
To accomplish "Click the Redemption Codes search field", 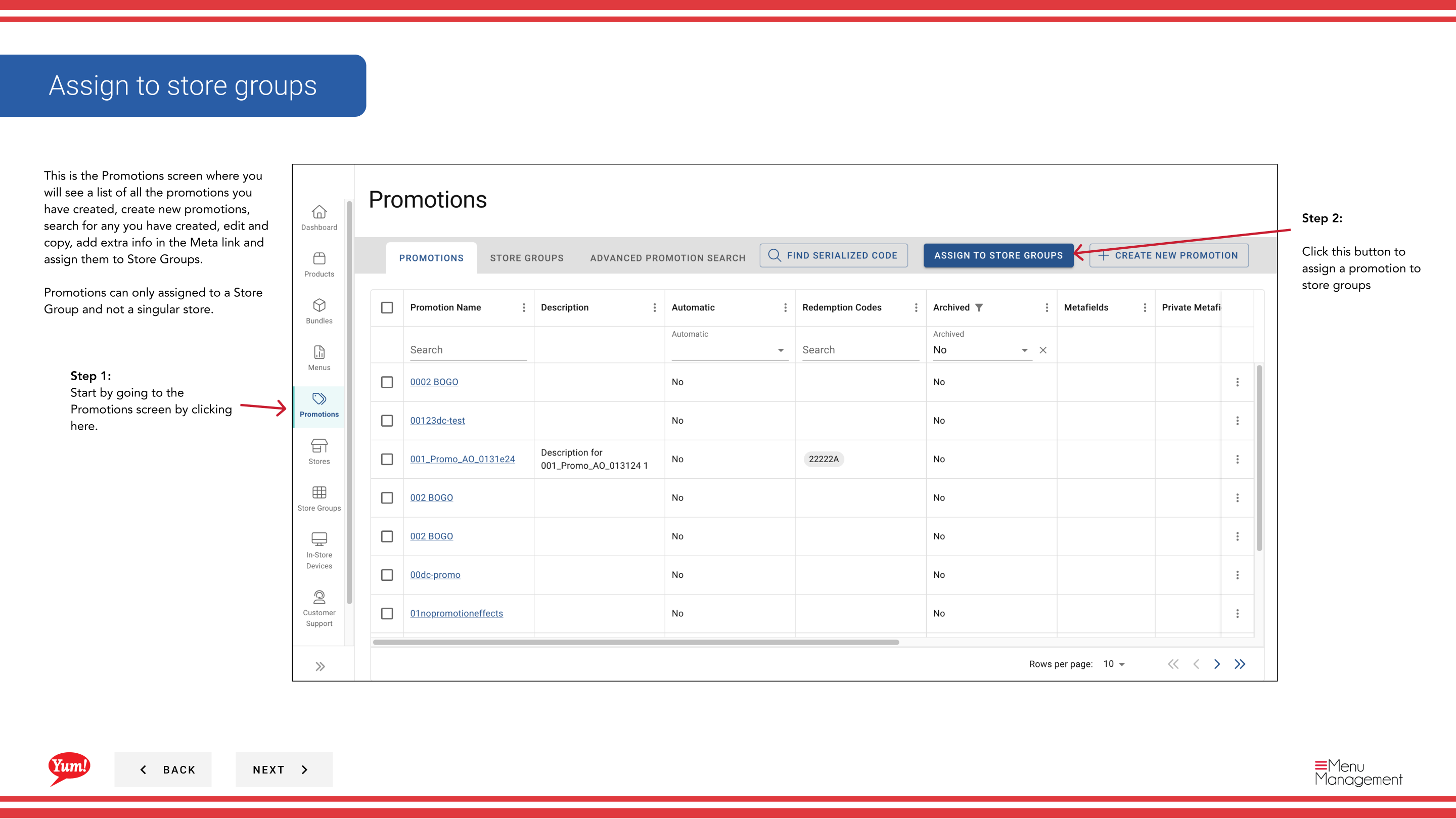I will click(x=860, y=350).
